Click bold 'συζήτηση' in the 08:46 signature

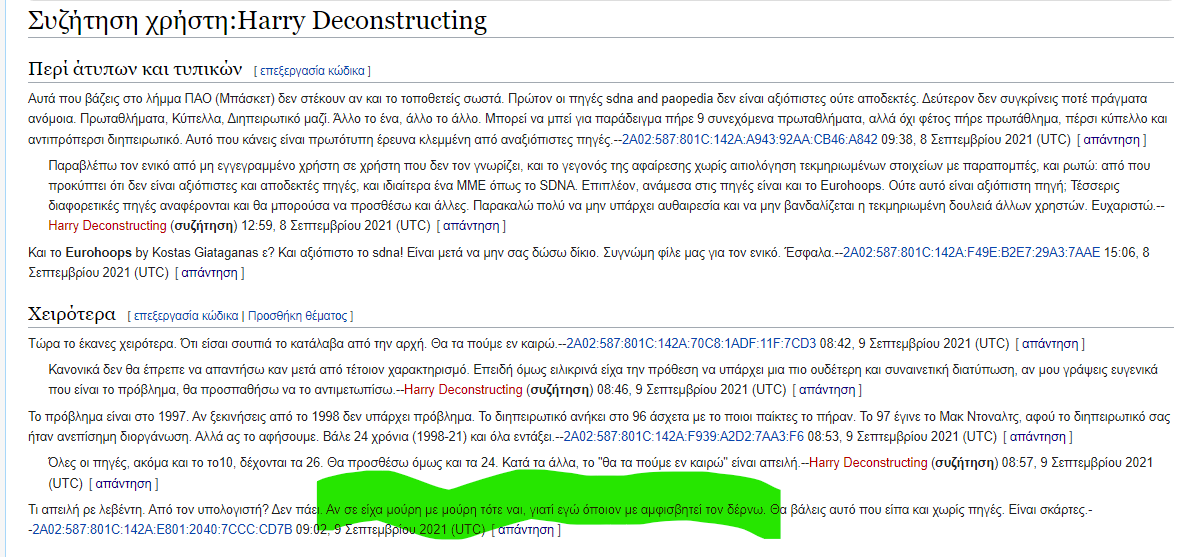point(559,390)
